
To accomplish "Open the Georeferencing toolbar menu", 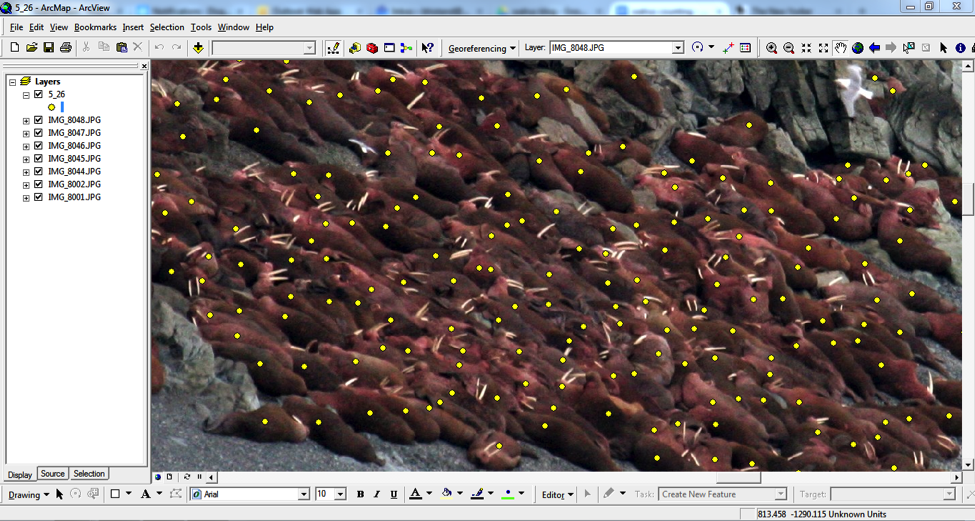I will point(481,48).
